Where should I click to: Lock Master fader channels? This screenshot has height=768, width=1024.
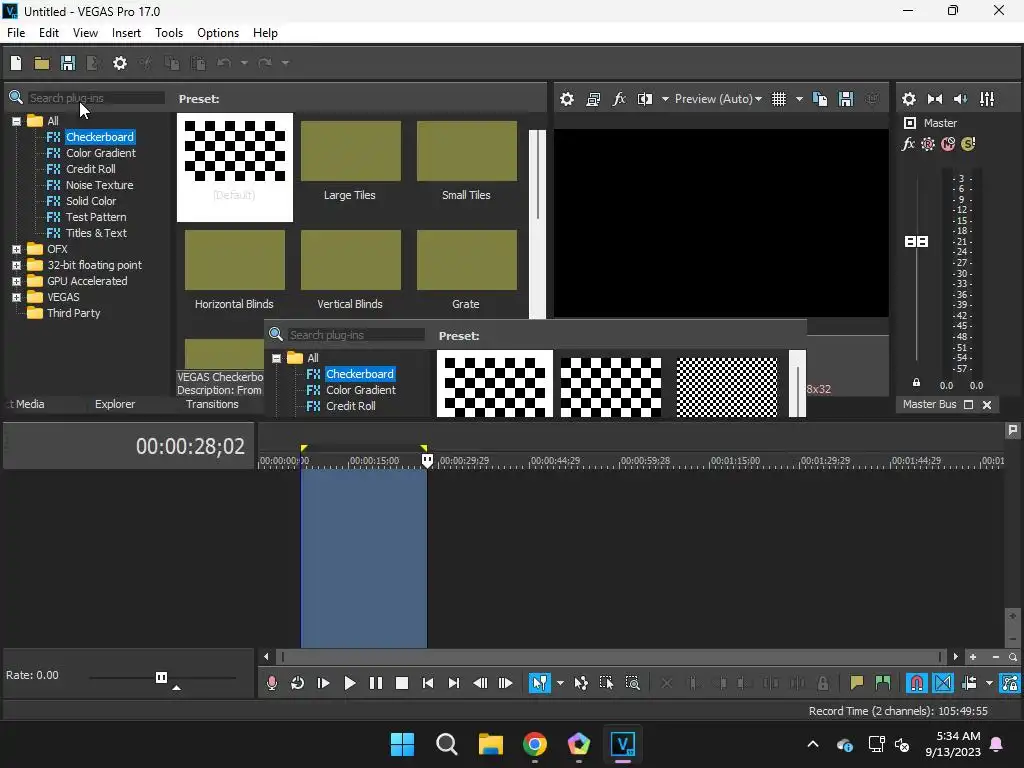[916, 383]
